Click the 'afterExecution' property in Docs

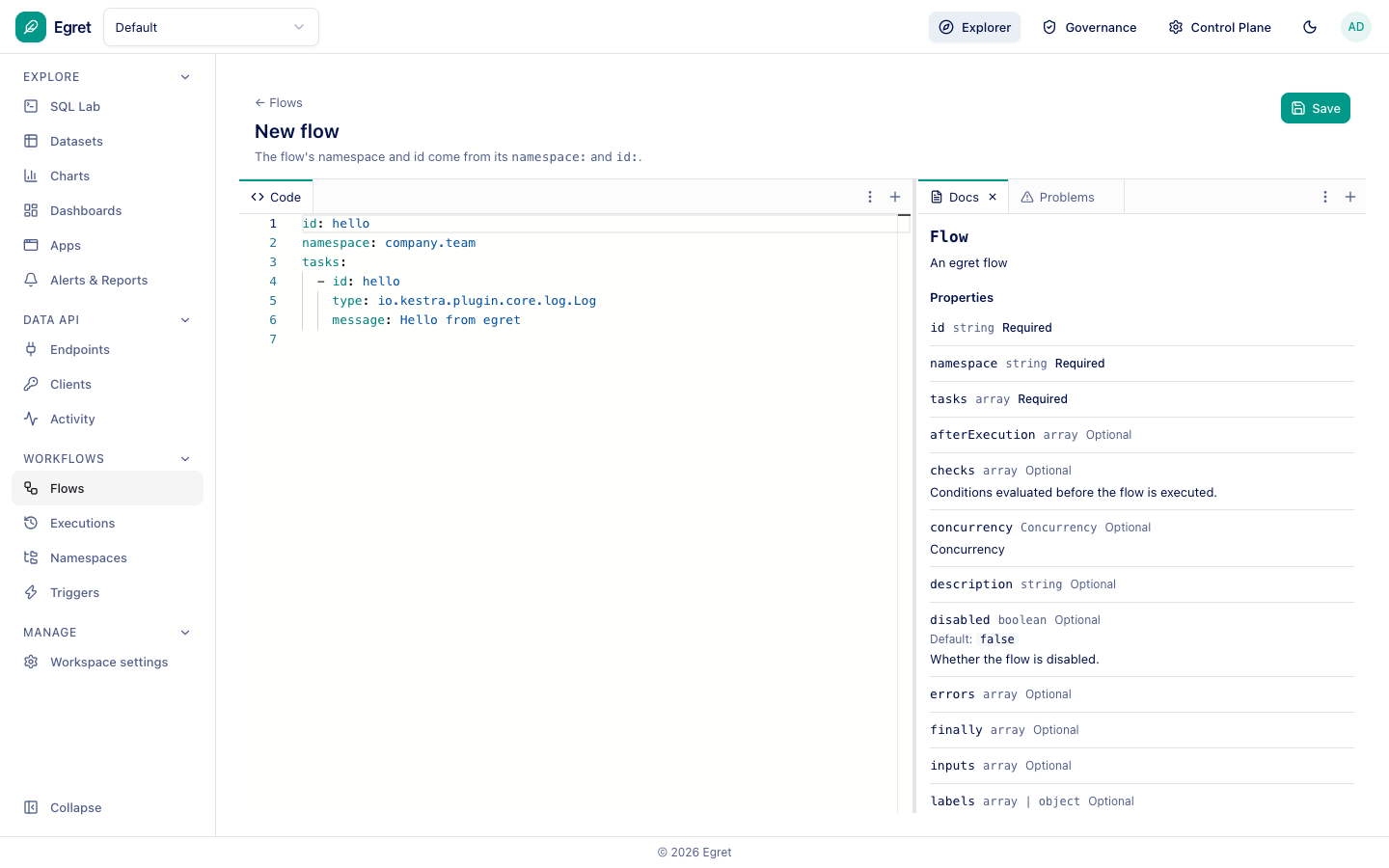point(982,435)
